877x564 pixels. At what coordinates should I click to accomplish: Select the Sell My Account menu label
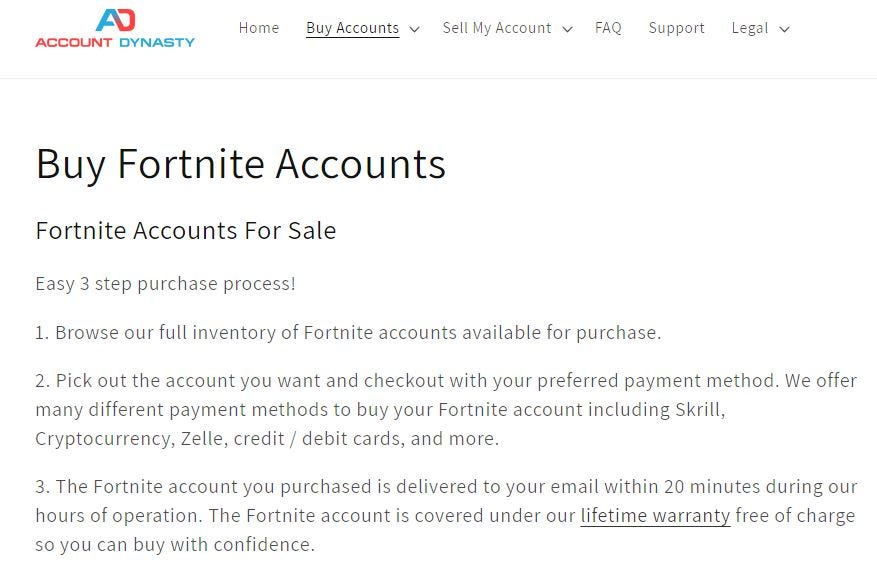click(x=497, y=28)
